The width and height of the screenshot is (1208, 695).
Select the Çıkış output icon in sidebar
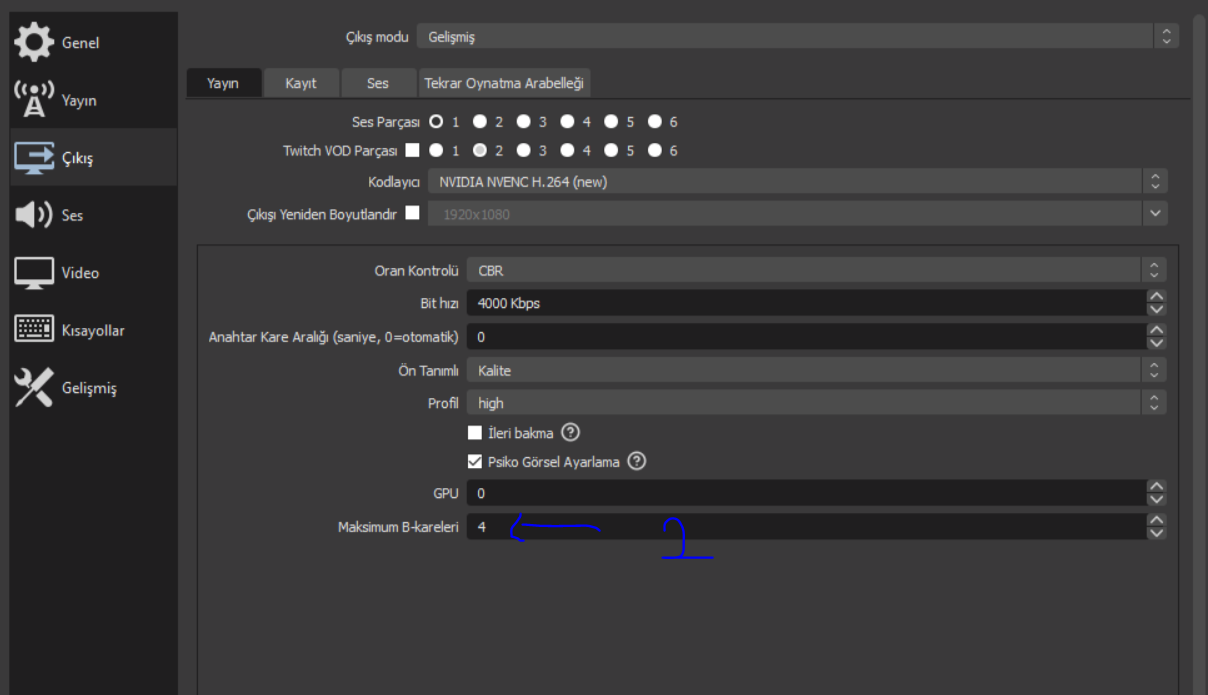pyautogui.click(x=34, y=157)
